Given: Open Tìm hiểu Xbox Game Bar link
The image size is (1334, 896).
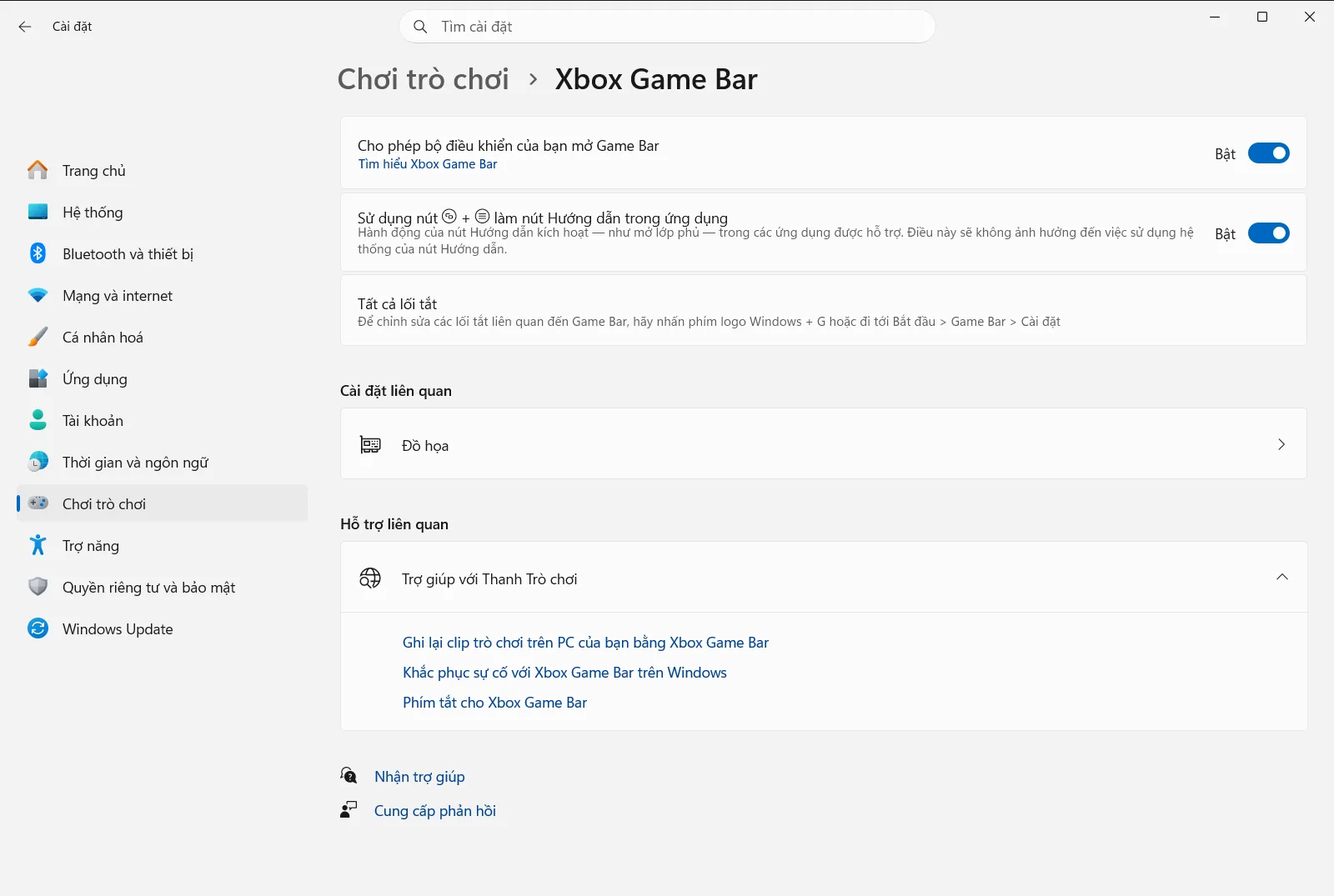Looking at the screenshot, I should tap(428, 164).
